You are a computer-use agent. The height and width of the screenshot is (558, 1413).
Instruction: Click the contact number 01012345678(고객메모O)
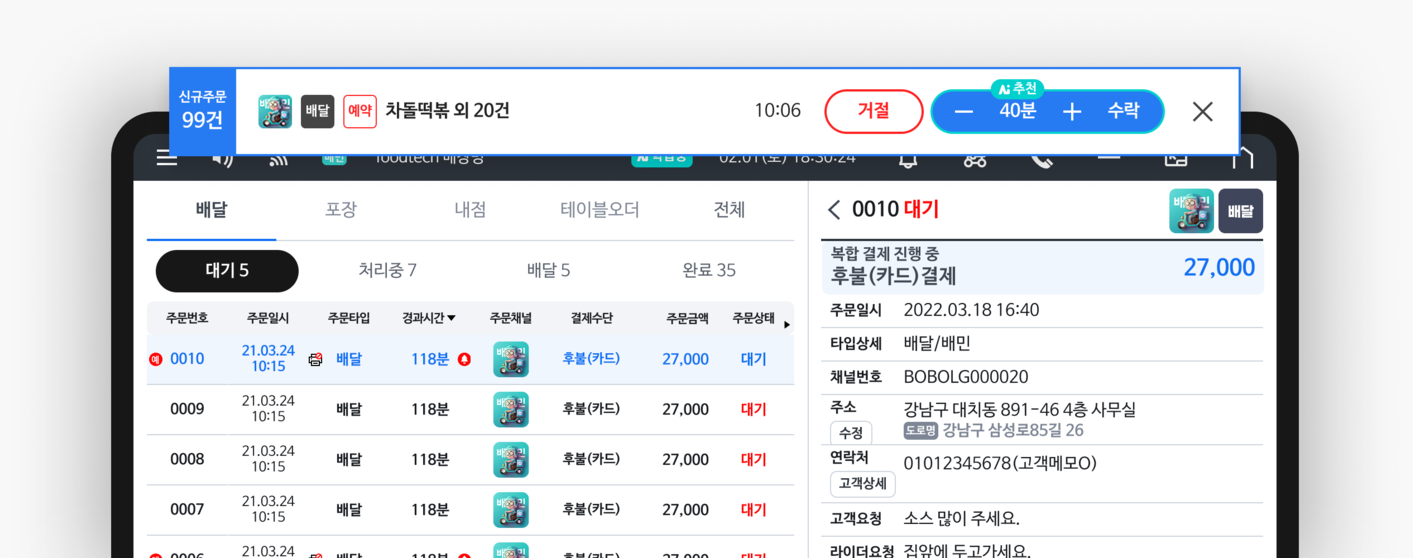(1000, 463)
